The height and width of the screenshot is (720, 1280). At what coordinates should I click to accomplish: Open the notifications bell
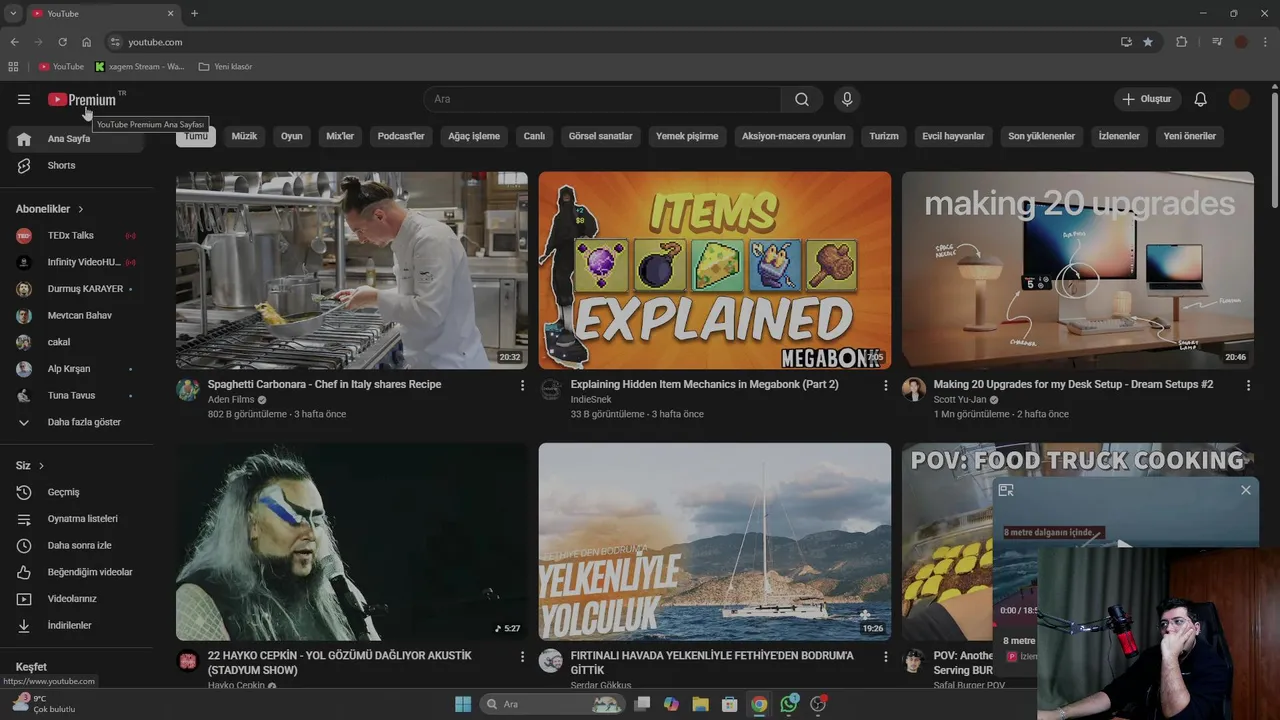click(1201, 99)
